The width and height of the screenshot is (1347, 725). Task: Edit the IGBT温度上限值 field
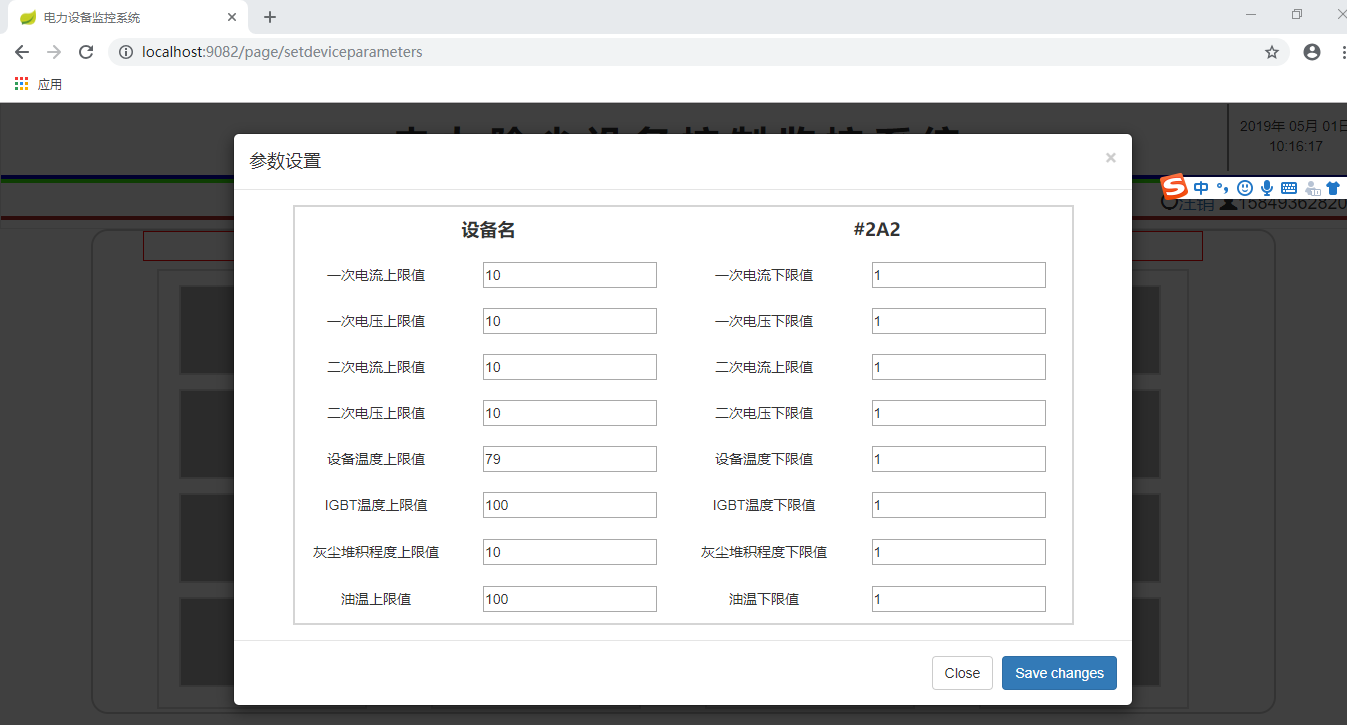[570, 505]
